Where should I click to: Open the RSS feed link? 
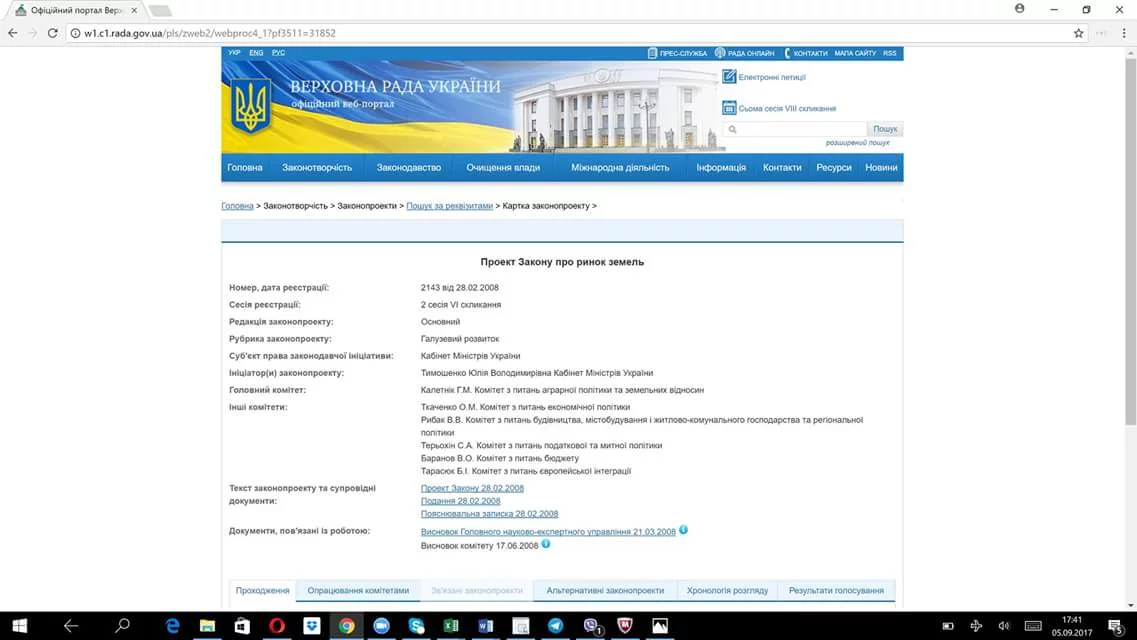890,53
